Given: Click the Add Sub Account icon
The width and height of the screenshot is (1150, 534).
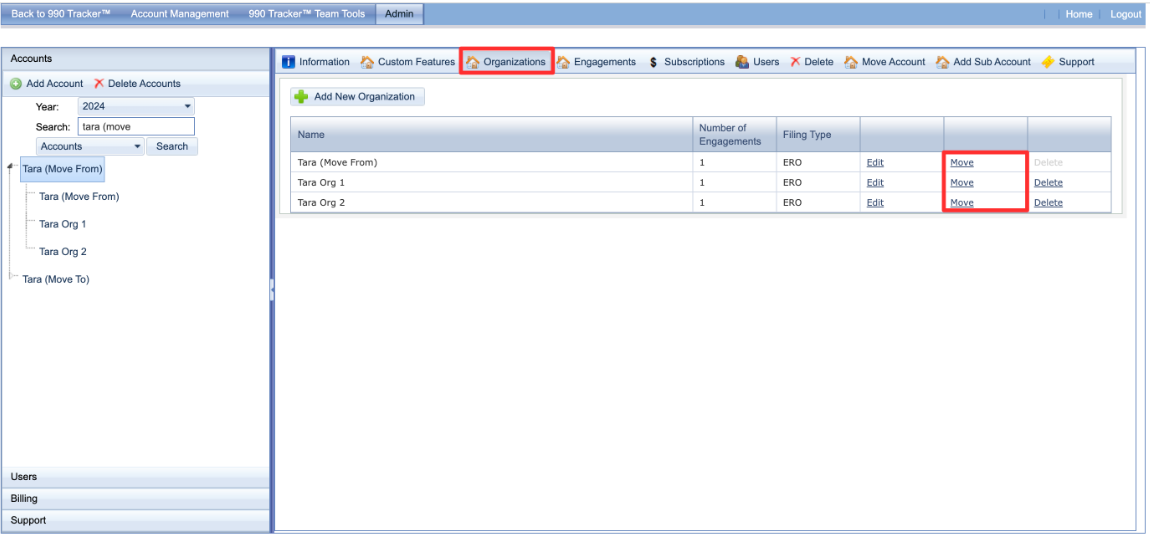Looking at the screenshot, I should (x=943, y=62).
